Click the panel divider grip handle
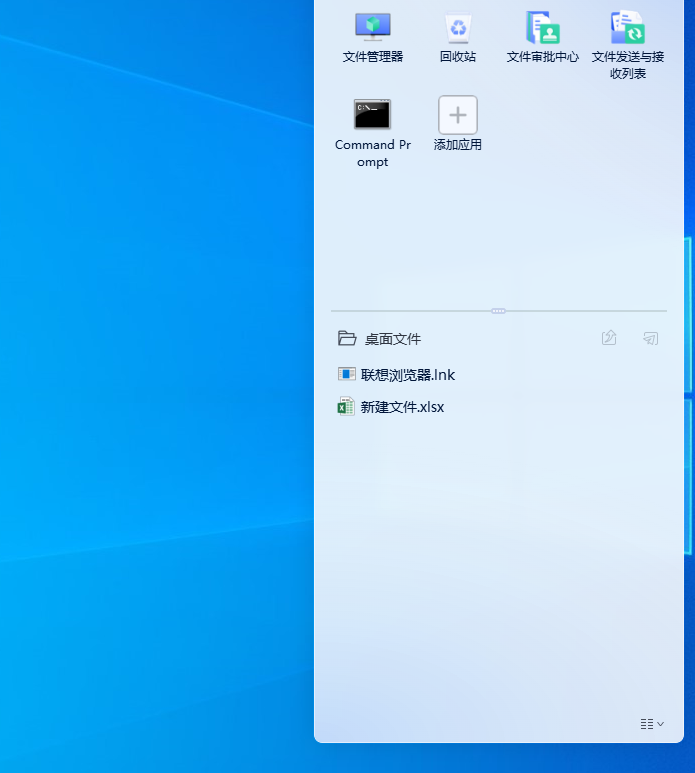Screen dimensions: 695x773 click(x=498, y=311)
